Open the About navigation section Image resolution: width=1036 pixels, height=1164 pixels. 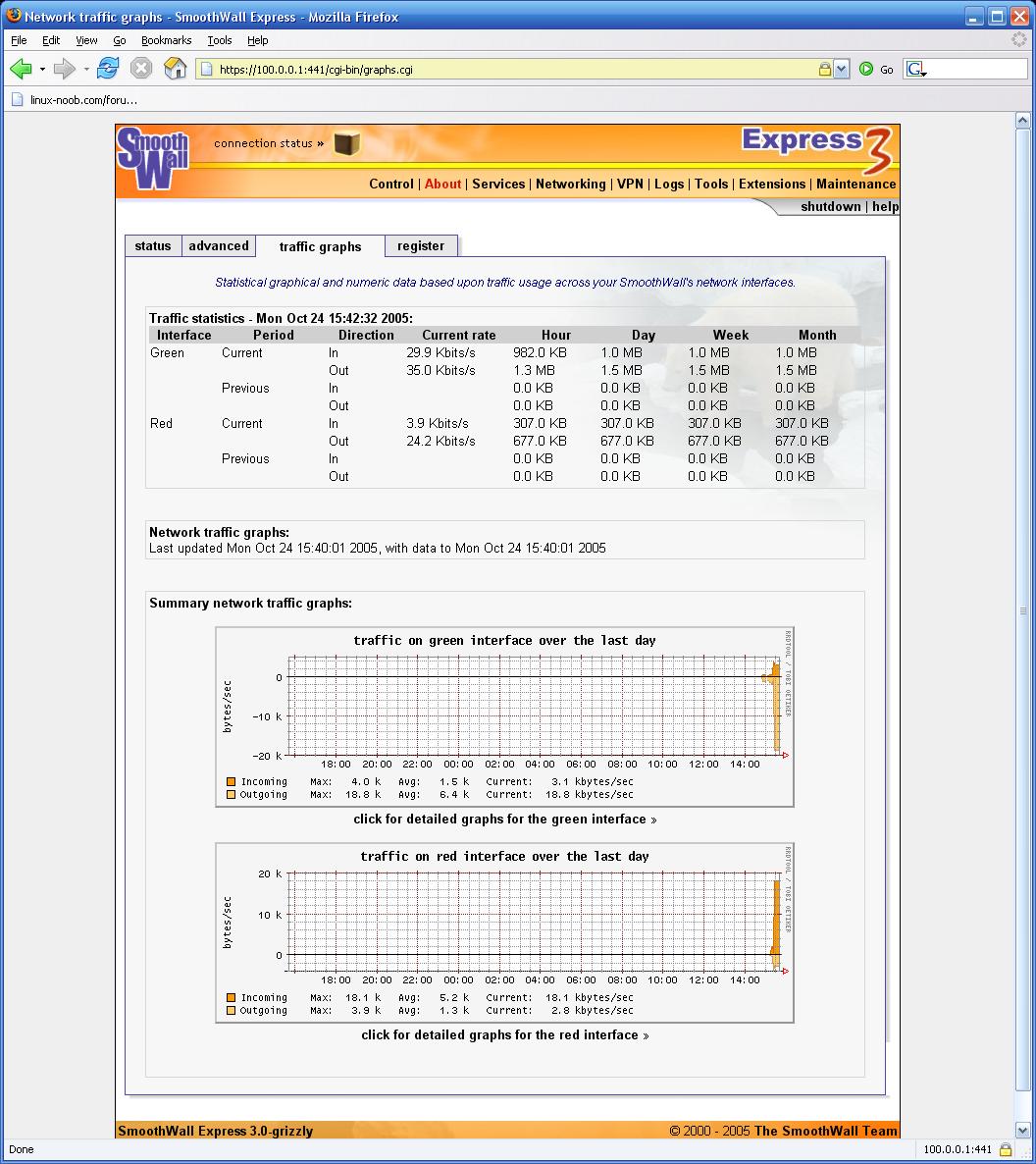tap(443, 185)
